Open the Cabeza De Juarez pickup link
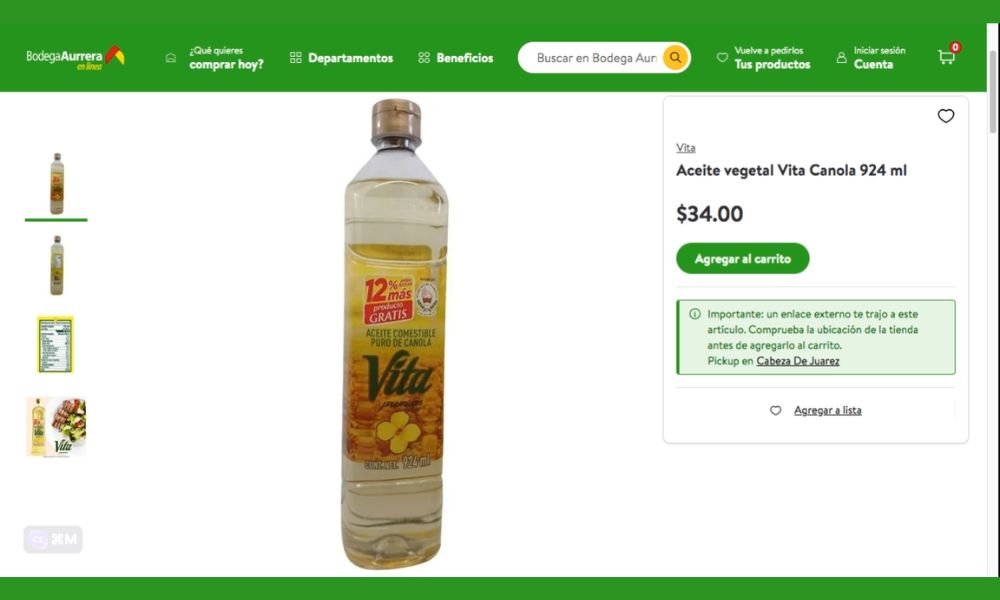The height and width of the screenshot is (600, 1000). click(x=797, y=361)
